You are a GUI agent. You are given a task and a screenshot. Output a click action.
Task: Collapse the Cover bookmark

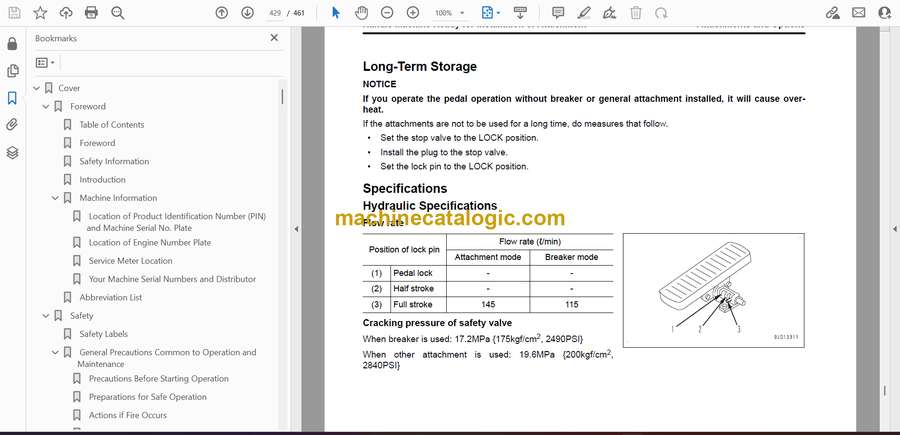(36, 88)
